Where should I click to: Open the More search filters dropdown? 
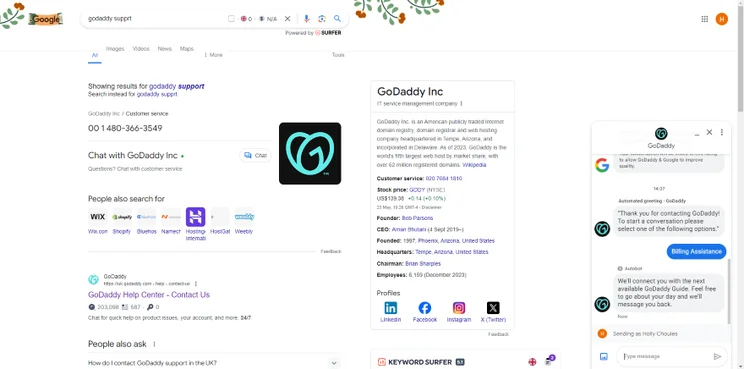213,55
